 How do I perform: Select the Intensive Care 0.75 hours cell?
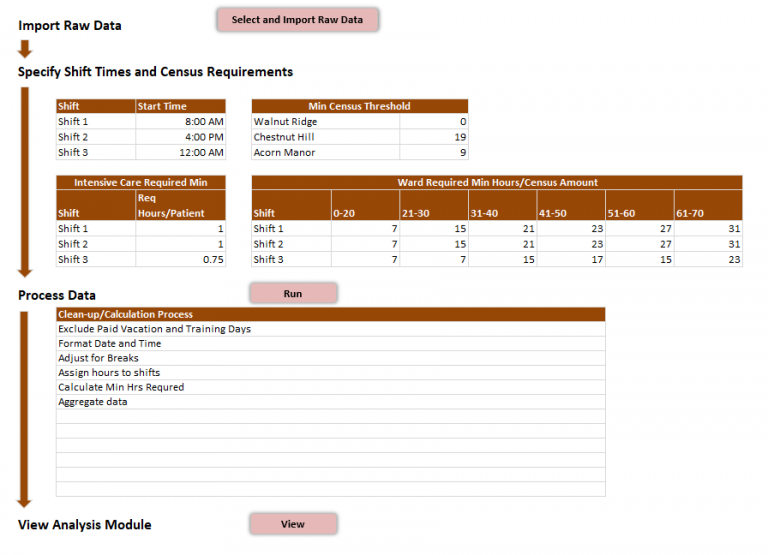(180, 259)
